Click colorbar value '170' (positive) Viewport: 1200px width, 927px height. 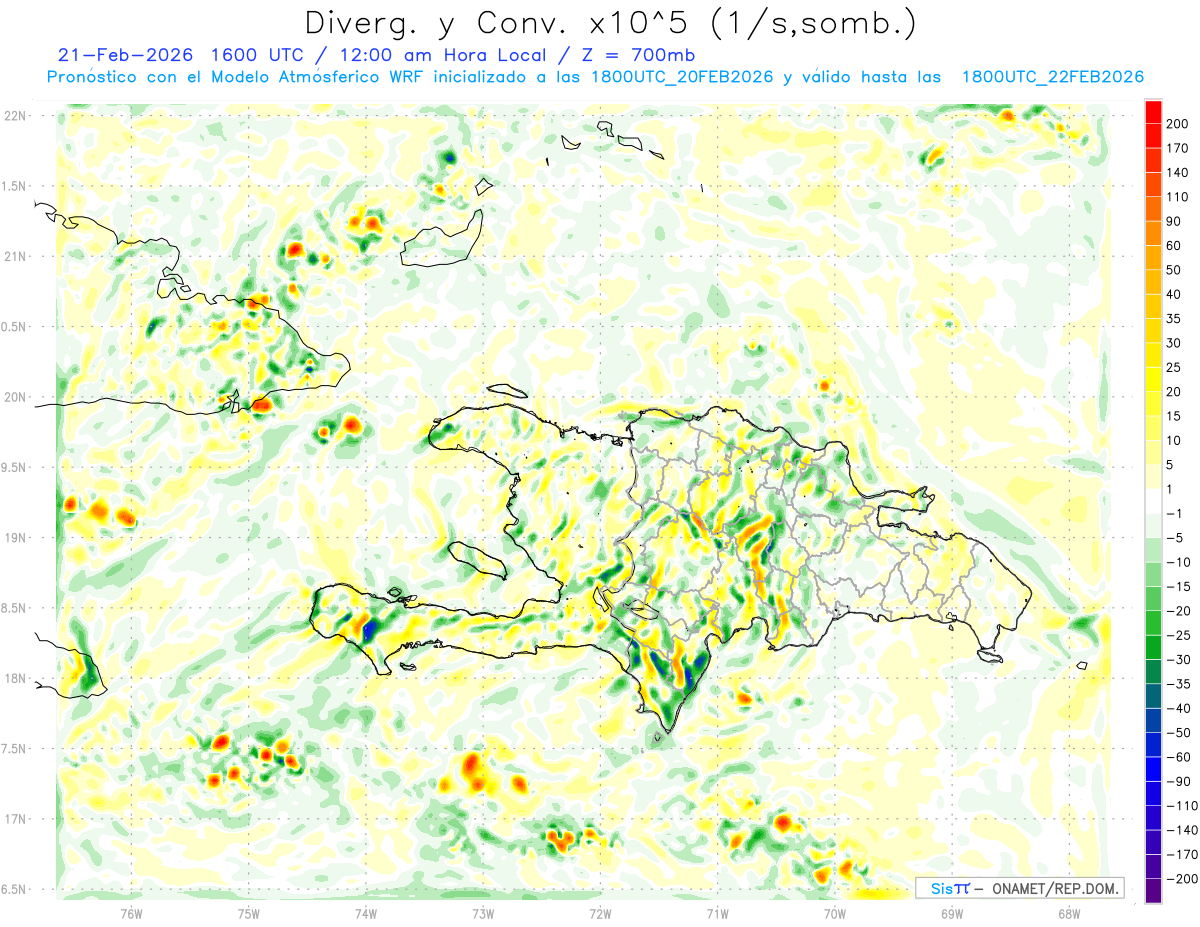[1179, 149]
